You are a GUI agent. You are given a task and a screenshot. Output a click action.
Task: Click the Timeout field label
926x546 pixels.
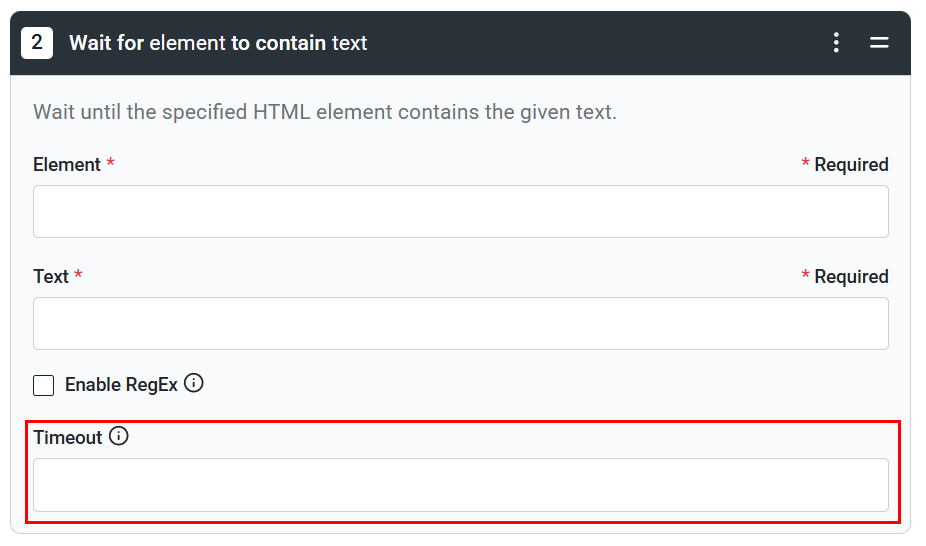68,438
